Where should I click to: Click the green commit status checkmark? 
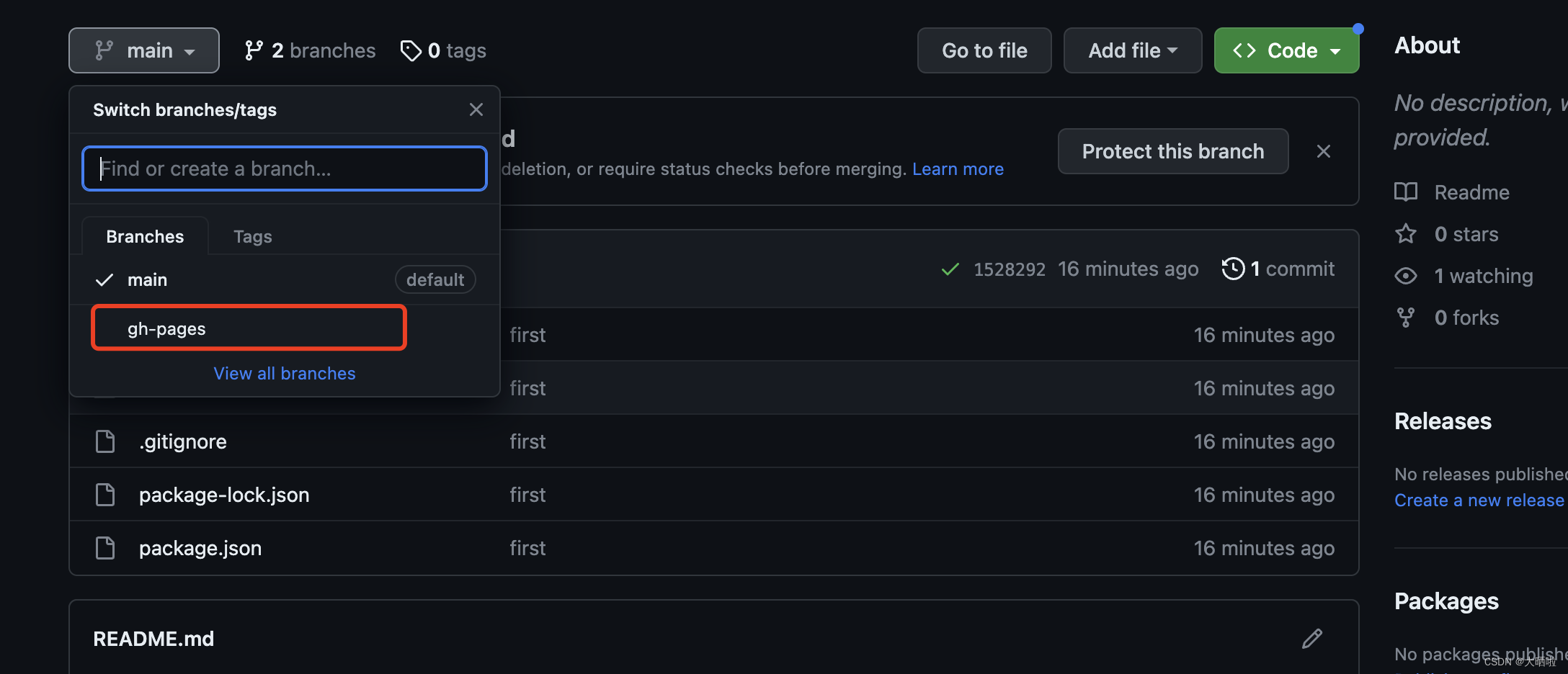point(950,269)
